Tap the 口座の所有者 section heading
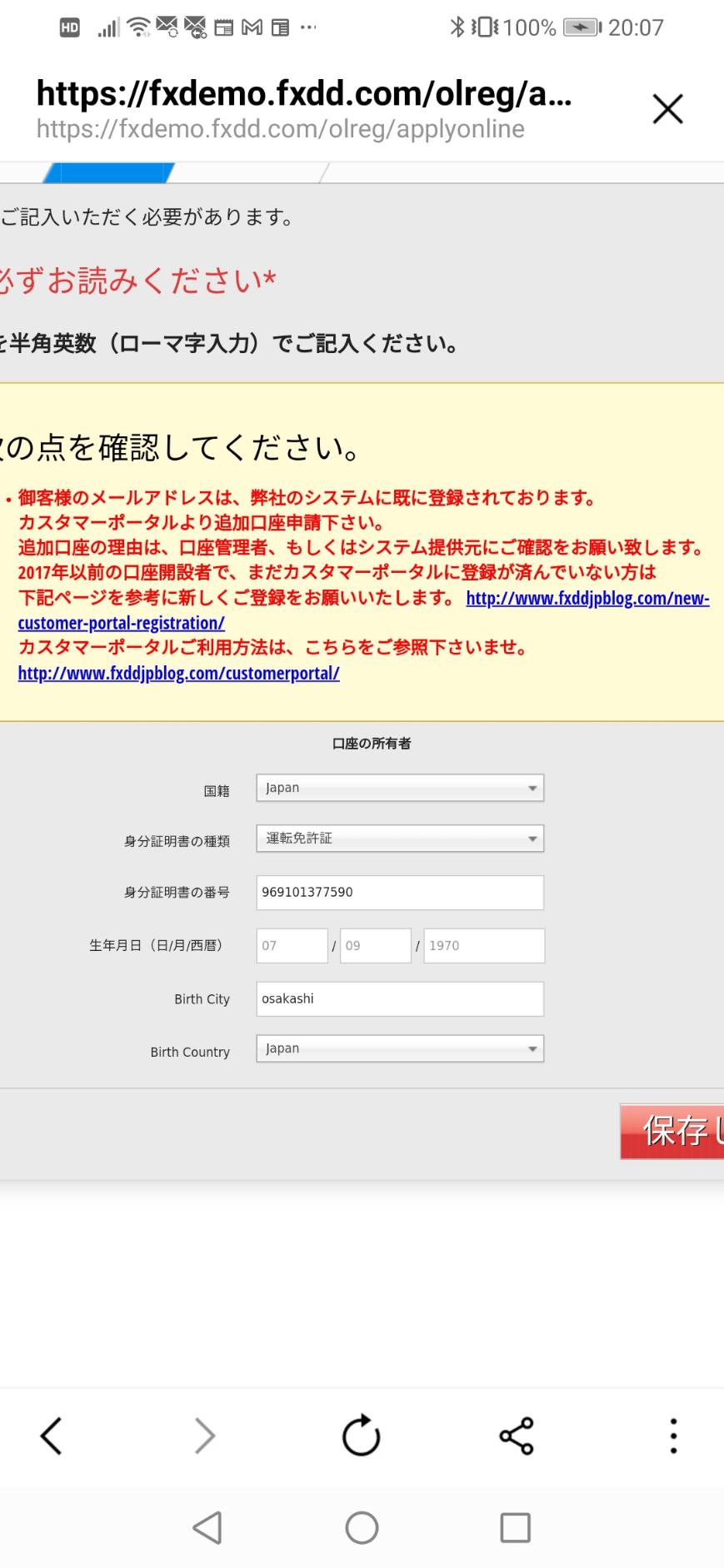The image size is (724, 1568). point(372,744)
